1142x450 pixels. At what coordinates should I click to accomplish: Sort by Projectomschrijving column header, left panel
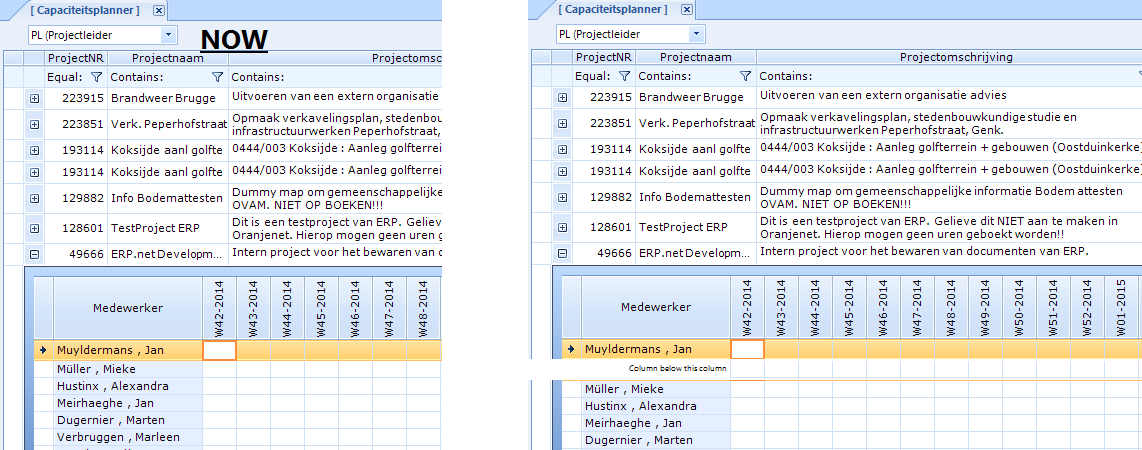pos(336,58)
